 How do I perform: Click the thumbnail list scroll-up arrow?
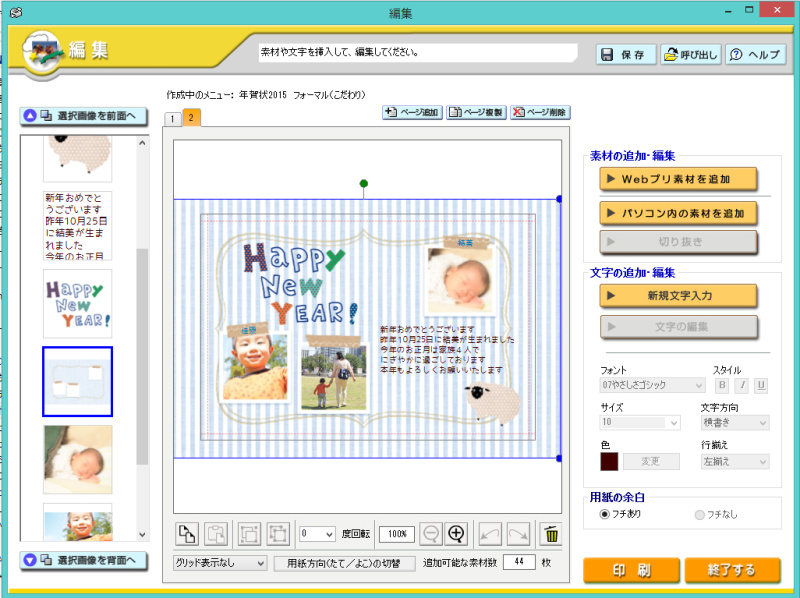142,143
